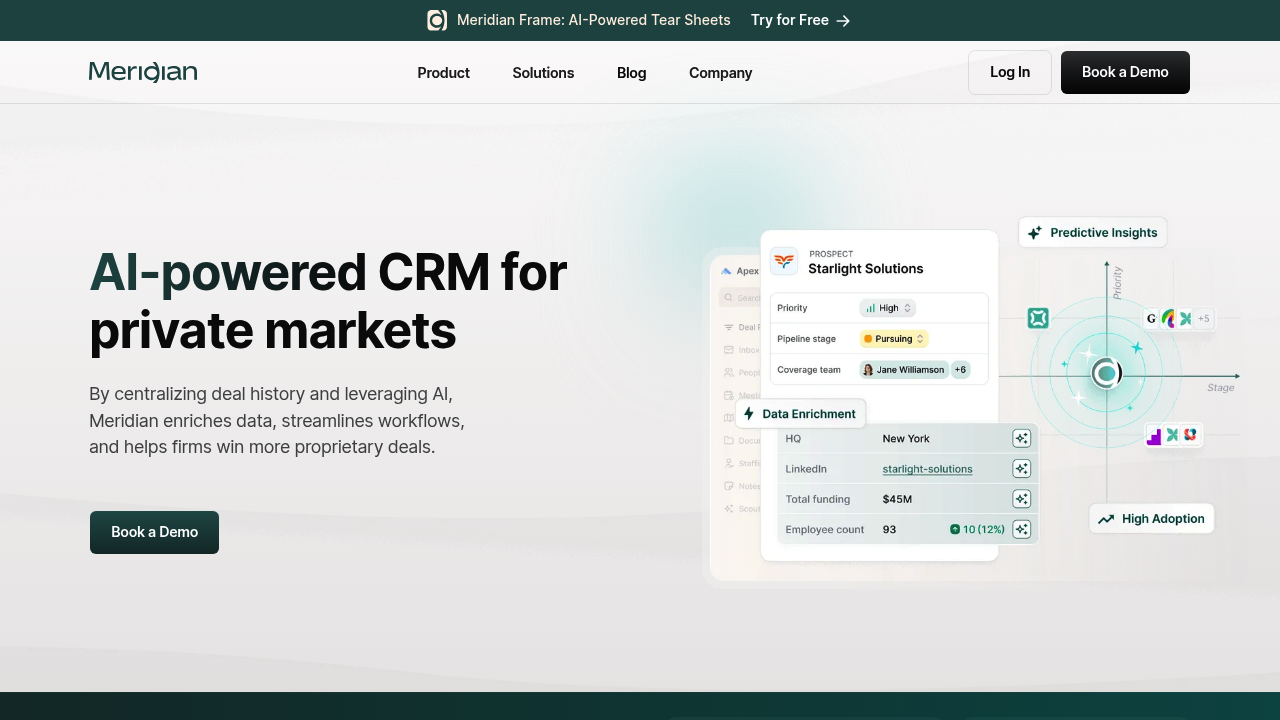
Task: Click the Starlight Solutions prospect logo
Action: (785, 261)
